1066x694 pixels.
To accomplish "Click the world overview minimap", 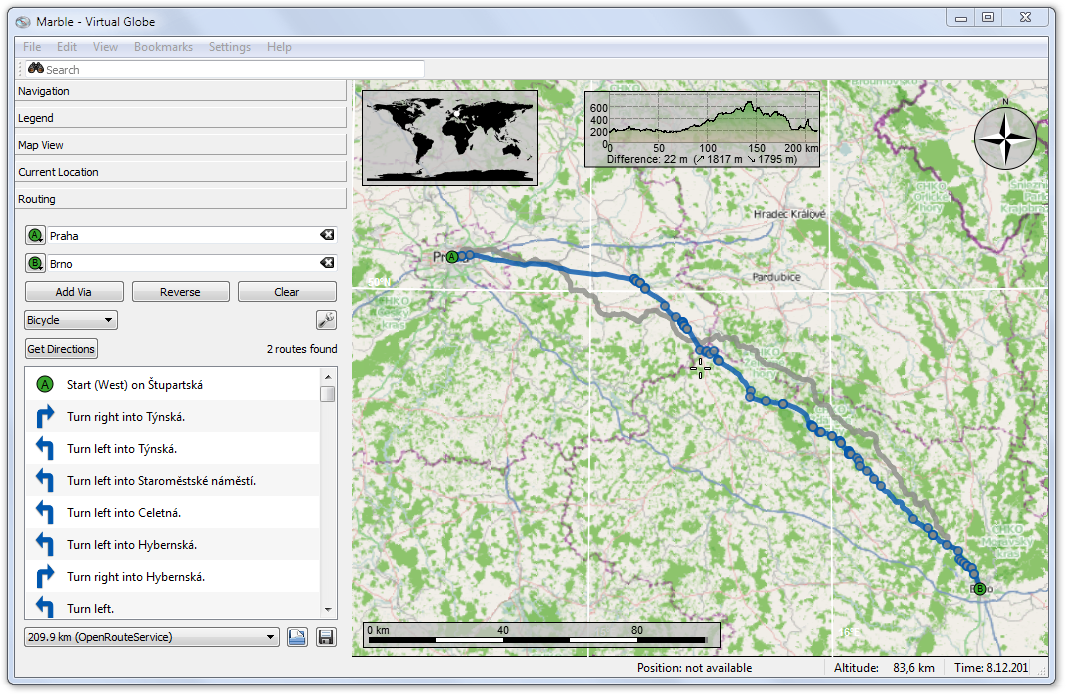I will coord(450,138).
